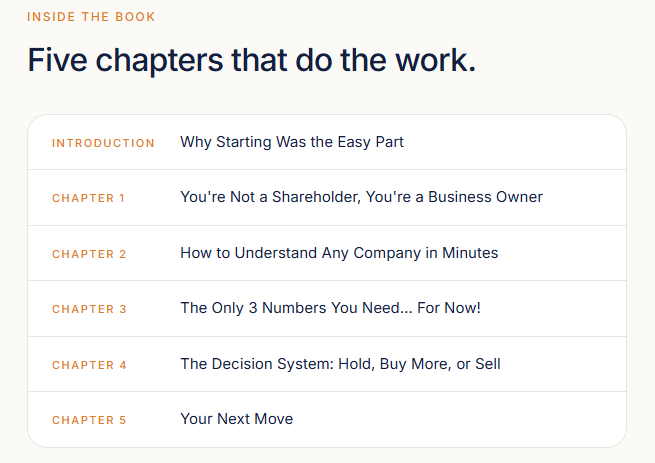Click the INTRODUCTION orange label

click(x=103, y=143)
